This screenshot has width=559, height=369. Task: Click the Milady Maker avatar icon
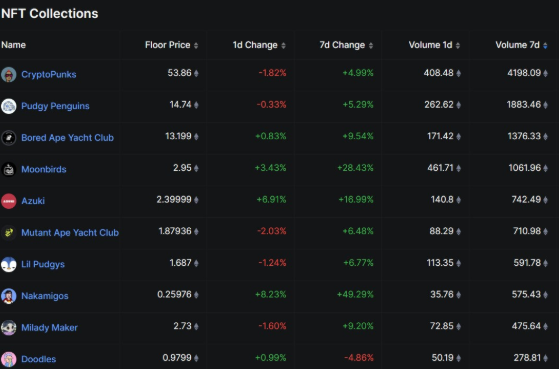click(9, 327)
